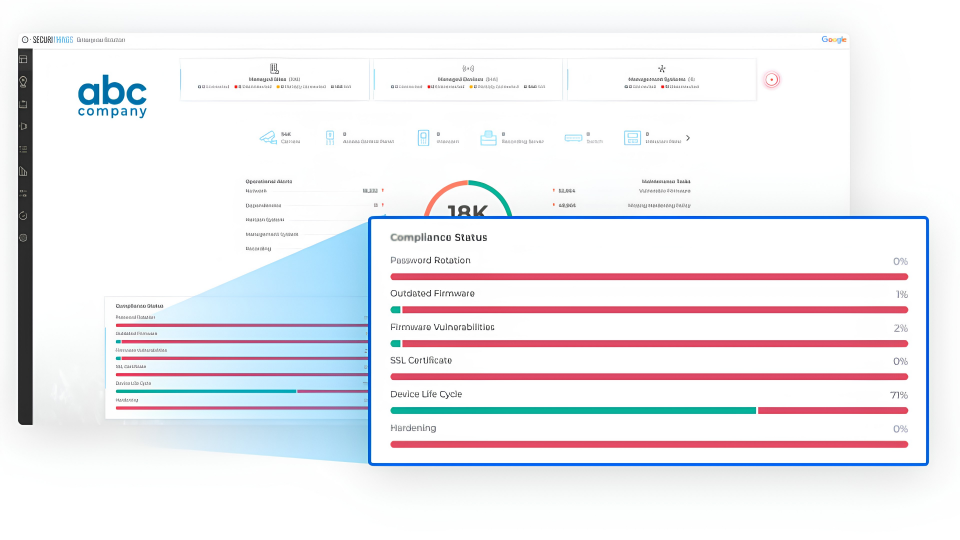Select the Switch device icon
960x540 pixels.
point(573,138)
